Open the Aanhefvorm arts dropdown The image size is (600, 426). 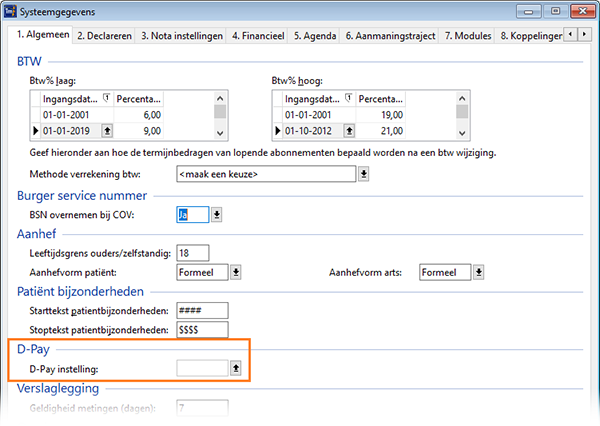coord(478,272)
